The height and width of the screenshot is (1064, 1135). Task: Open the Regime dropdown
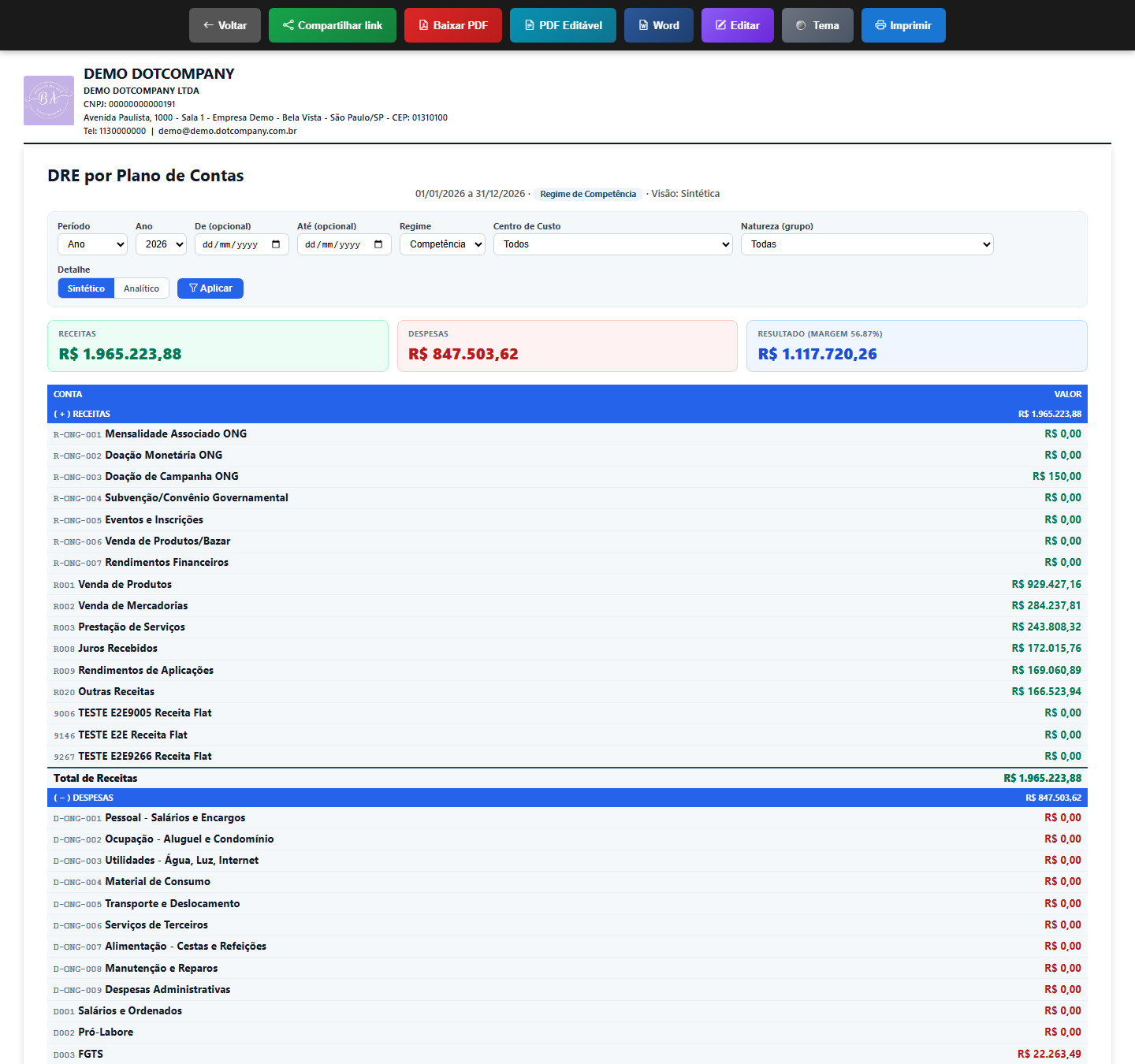(442, 244)
